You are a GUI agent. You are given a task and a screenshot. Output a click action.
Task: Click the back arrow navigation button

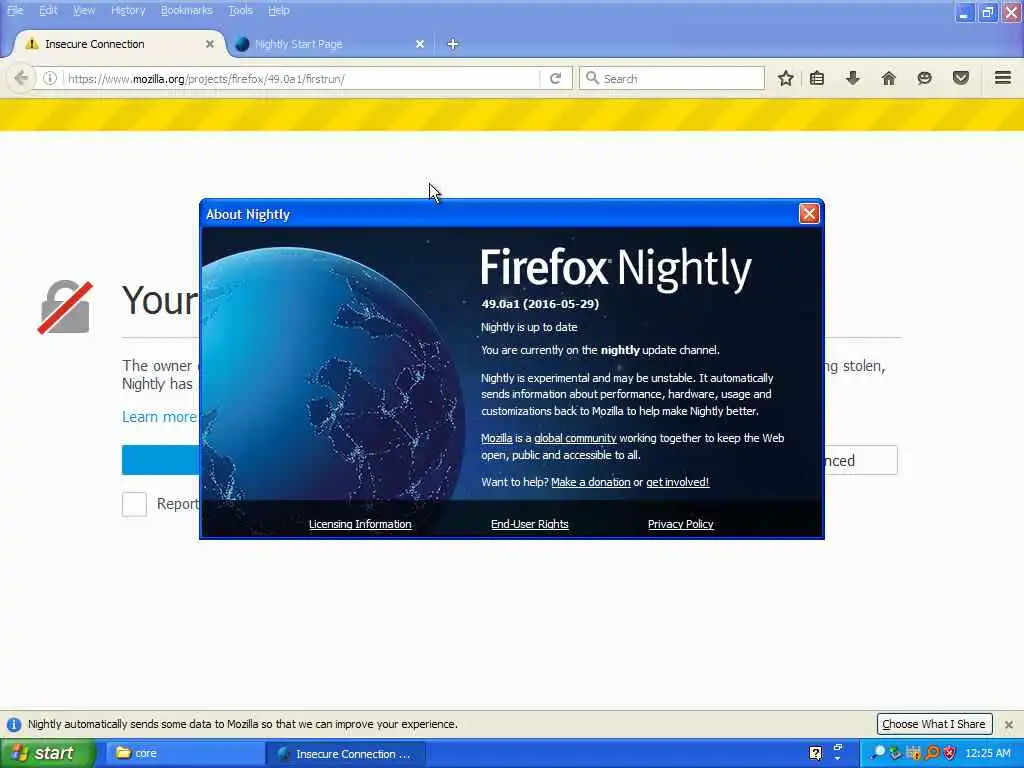click(x=21, y=78)
